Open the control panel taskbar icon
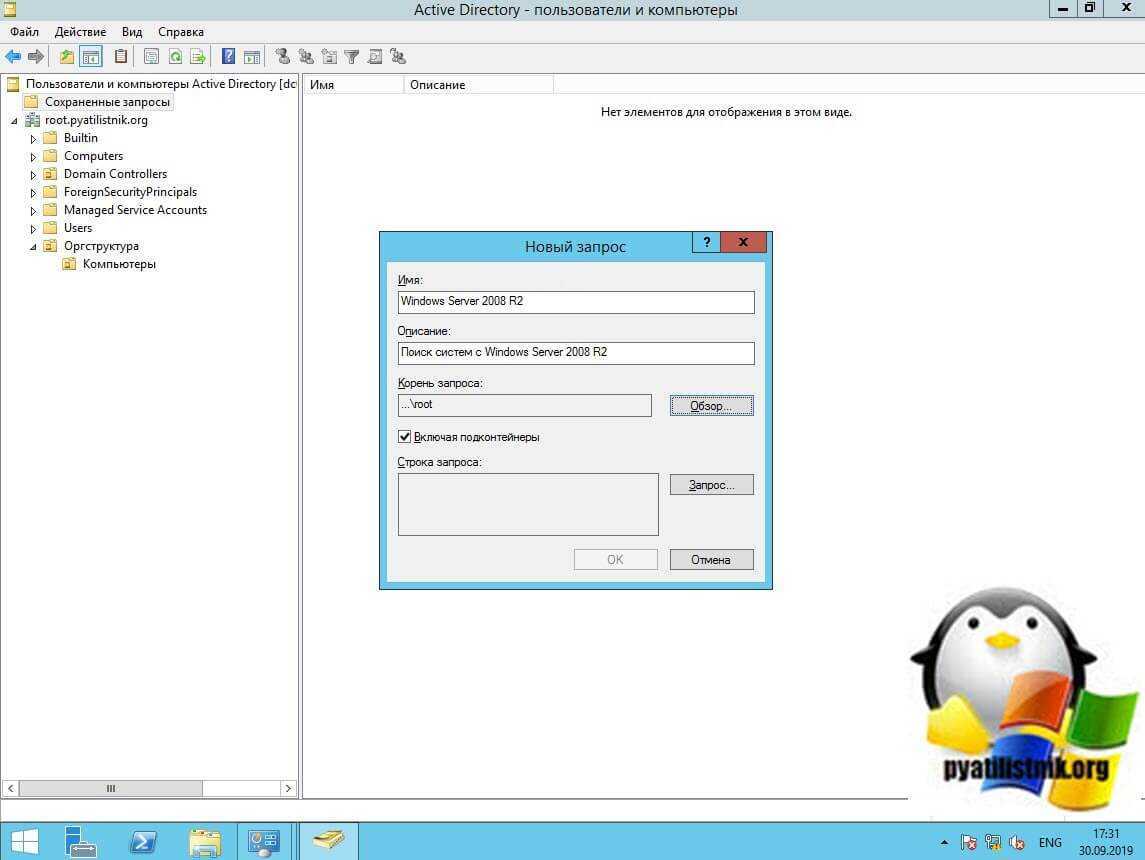 pos(264,842)
